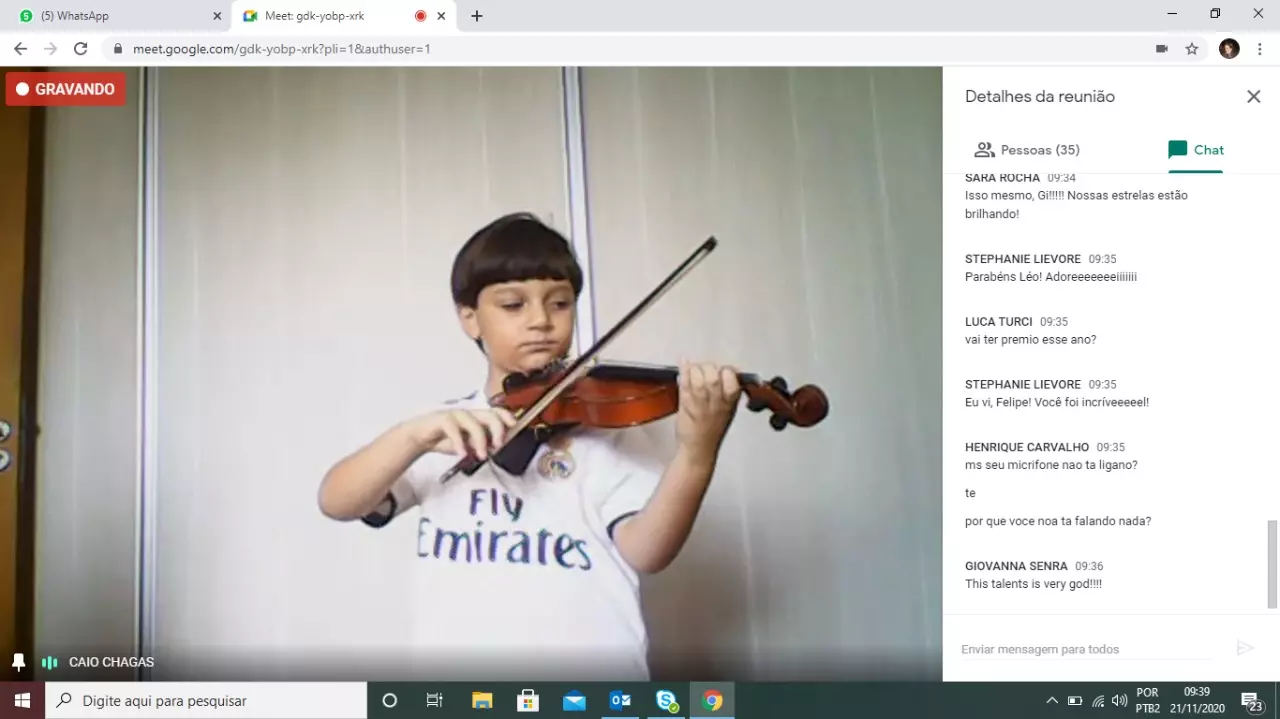Open Windows notification center
This screenshot has width=1280, height=719.
(x=1250, y=700)
